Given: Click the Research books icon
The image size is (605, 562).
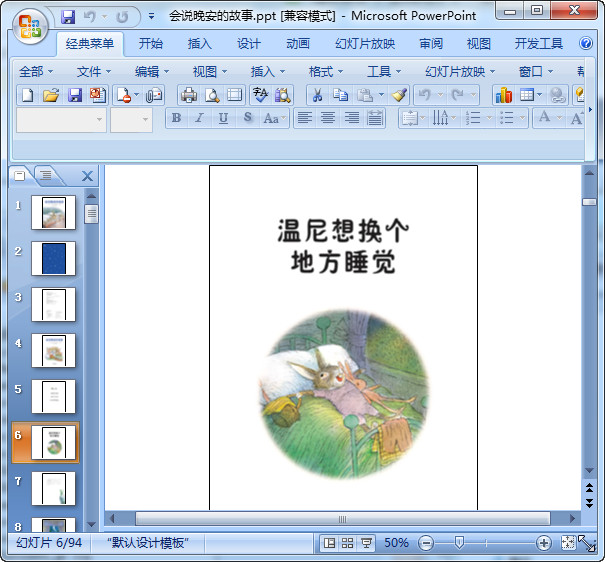Looking at the screenshot, I should click(283, 95).
